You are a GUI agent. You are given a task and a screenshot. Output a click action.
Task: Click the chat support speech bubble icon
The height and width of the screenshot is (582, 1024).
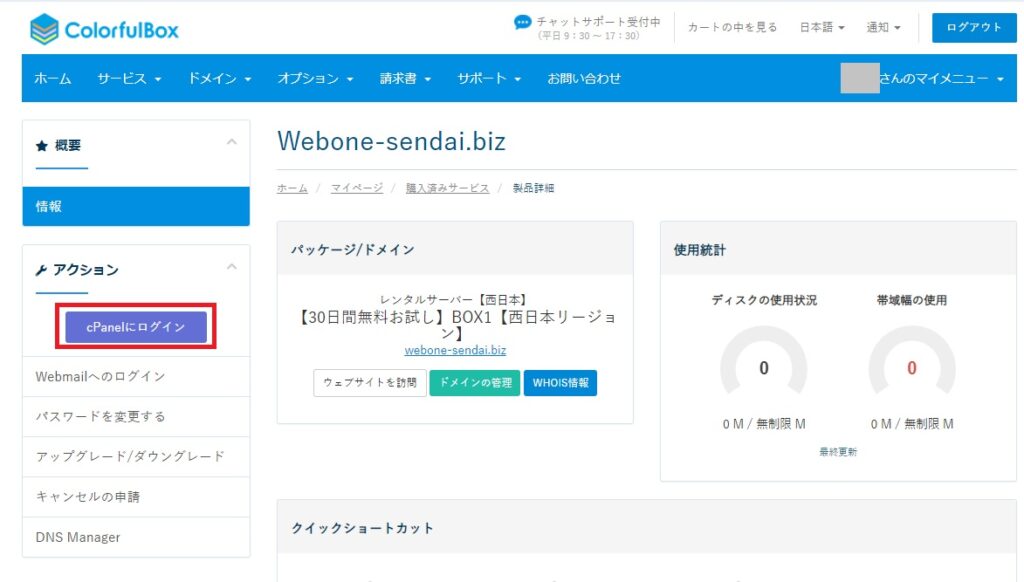[522, 22]
